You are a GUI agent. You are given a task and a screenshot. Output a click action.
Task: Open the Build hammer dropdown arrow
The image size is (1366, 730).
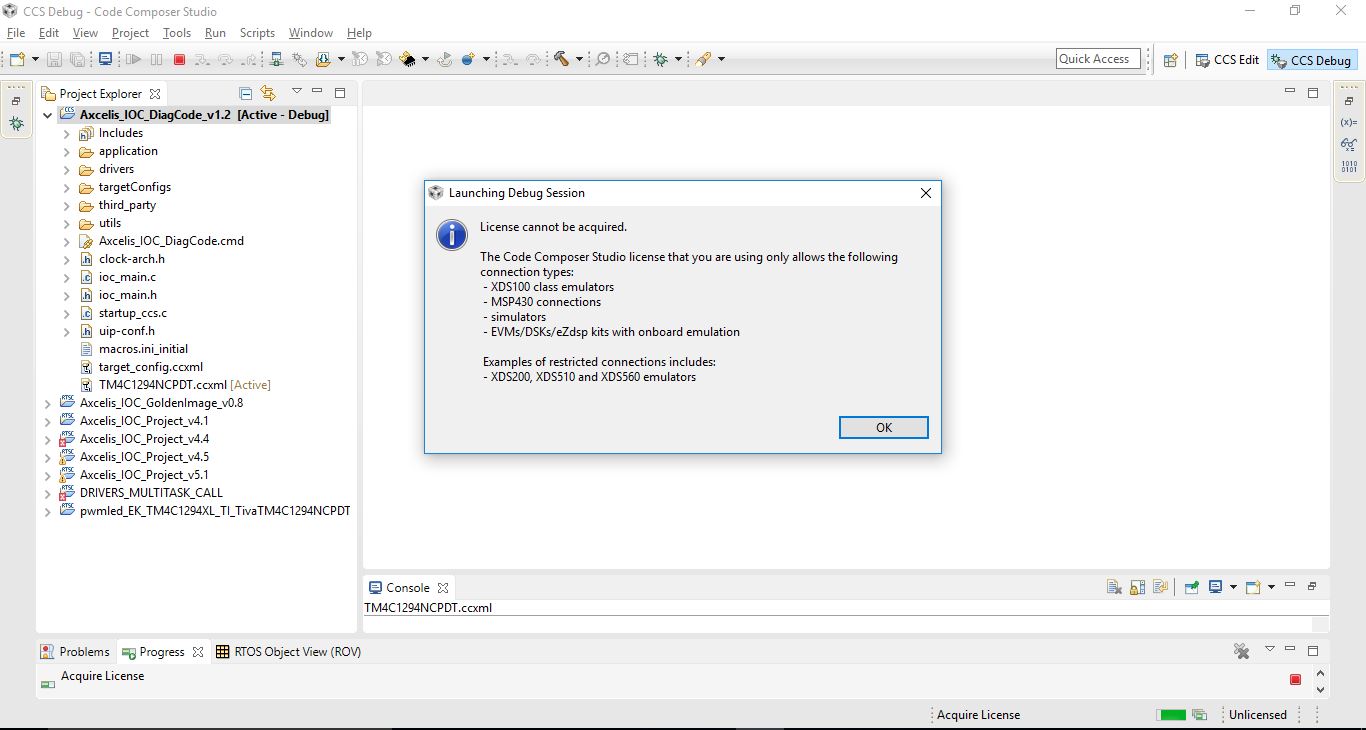(579, 60)
